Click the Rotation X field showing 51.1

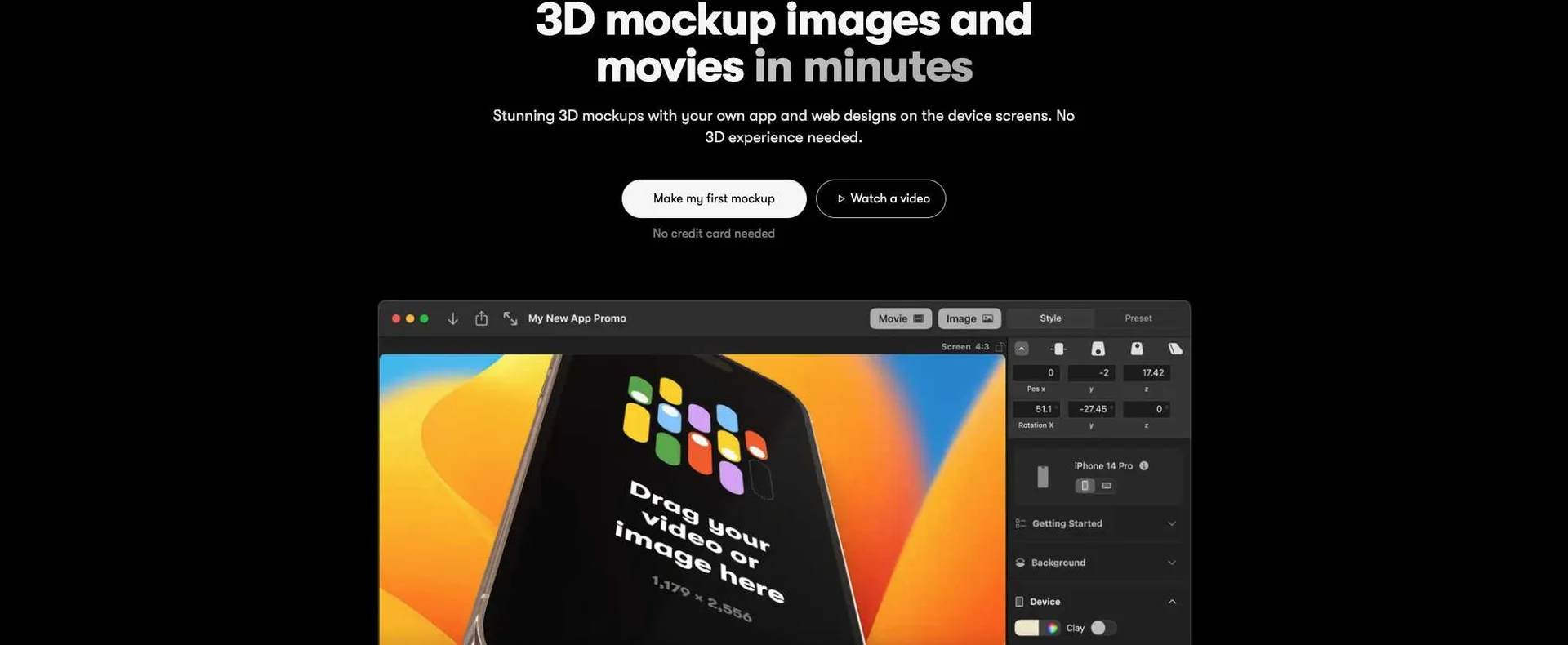click(x=1036, y=409)
